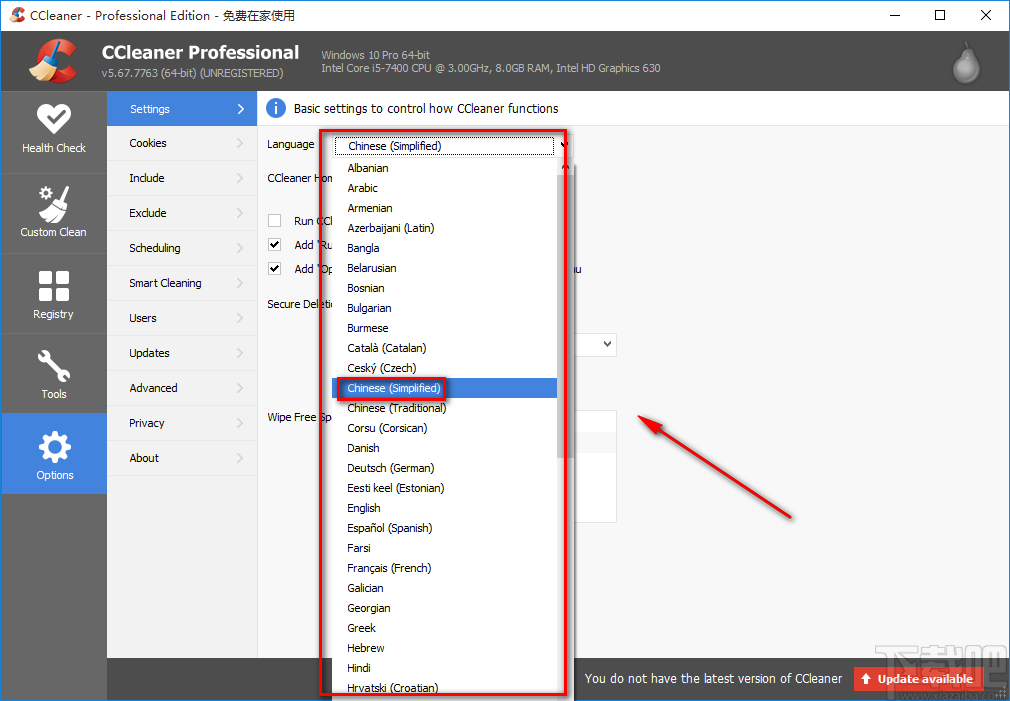Open the Tools section
Image resolution: width=1010 pixels, height=701 pixels.
53,374
